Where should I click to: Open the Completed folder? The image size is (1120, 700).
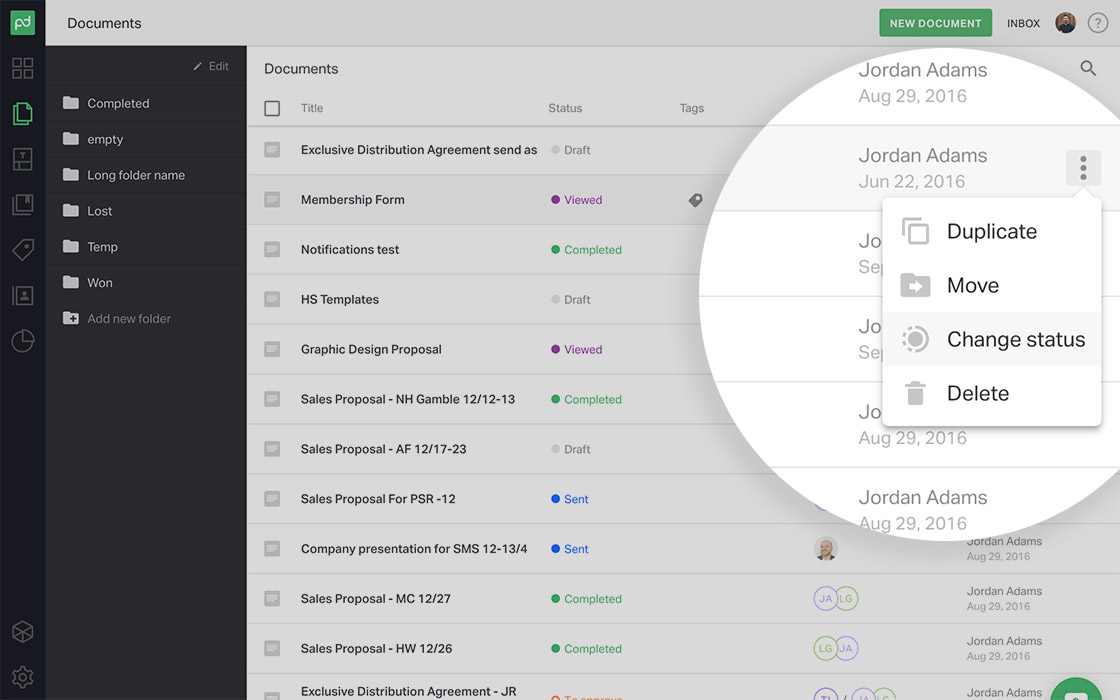tap(146, 104)
